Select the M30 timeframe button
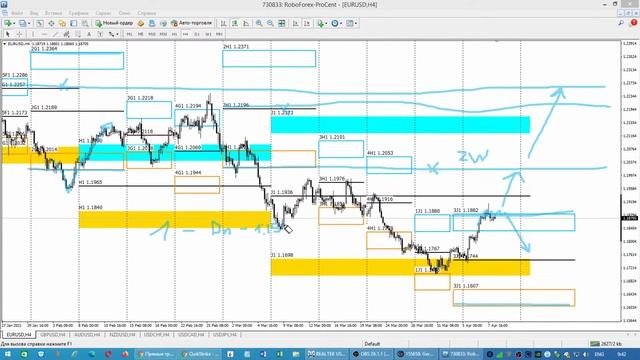Image resolution: width=640 pixels, height=360 pixels. [163, 34]
